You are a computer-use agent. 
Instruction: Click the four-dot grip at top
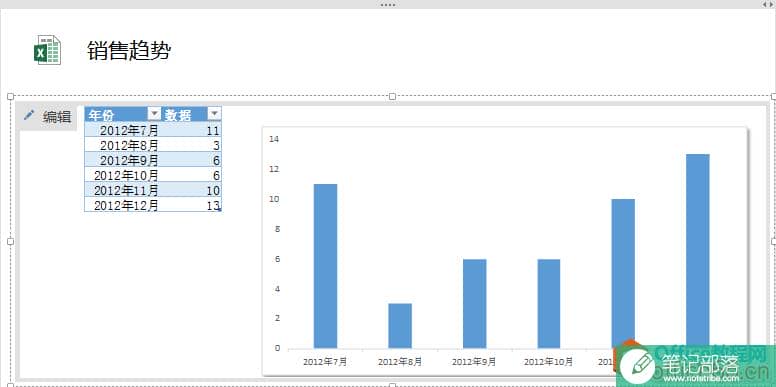pos(388,4)
